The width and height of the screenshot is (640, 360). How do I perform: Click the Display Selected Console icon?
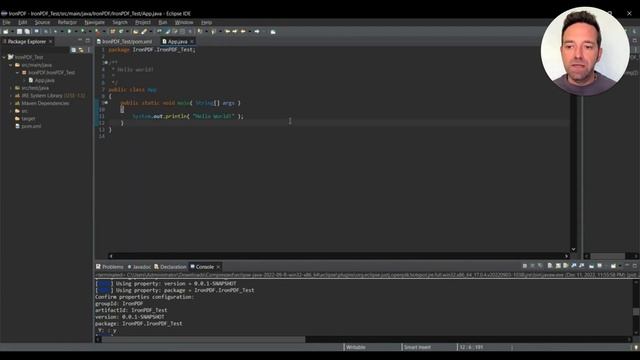click(x=599, y=266)
